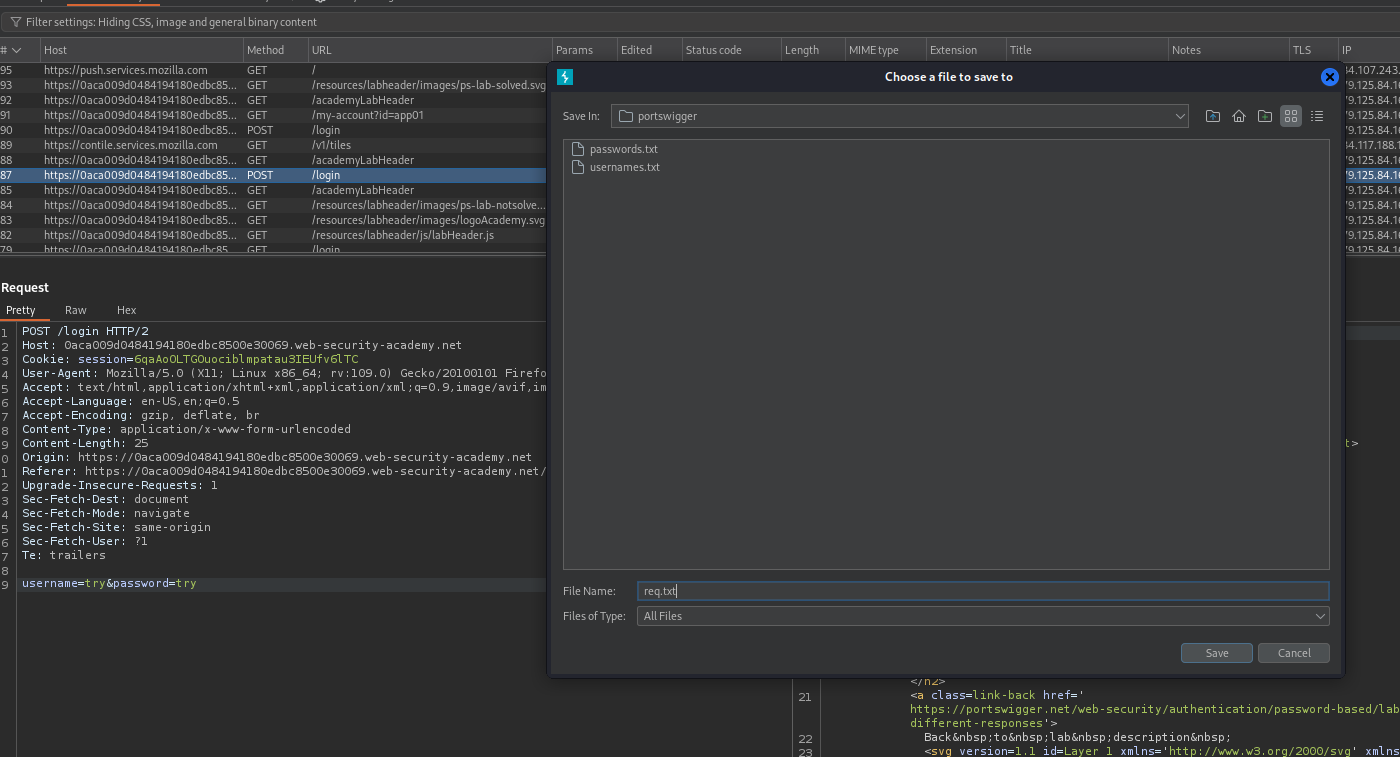Cancel the file save dialog
The image size is (1400, 757).
coord(1294,653)
